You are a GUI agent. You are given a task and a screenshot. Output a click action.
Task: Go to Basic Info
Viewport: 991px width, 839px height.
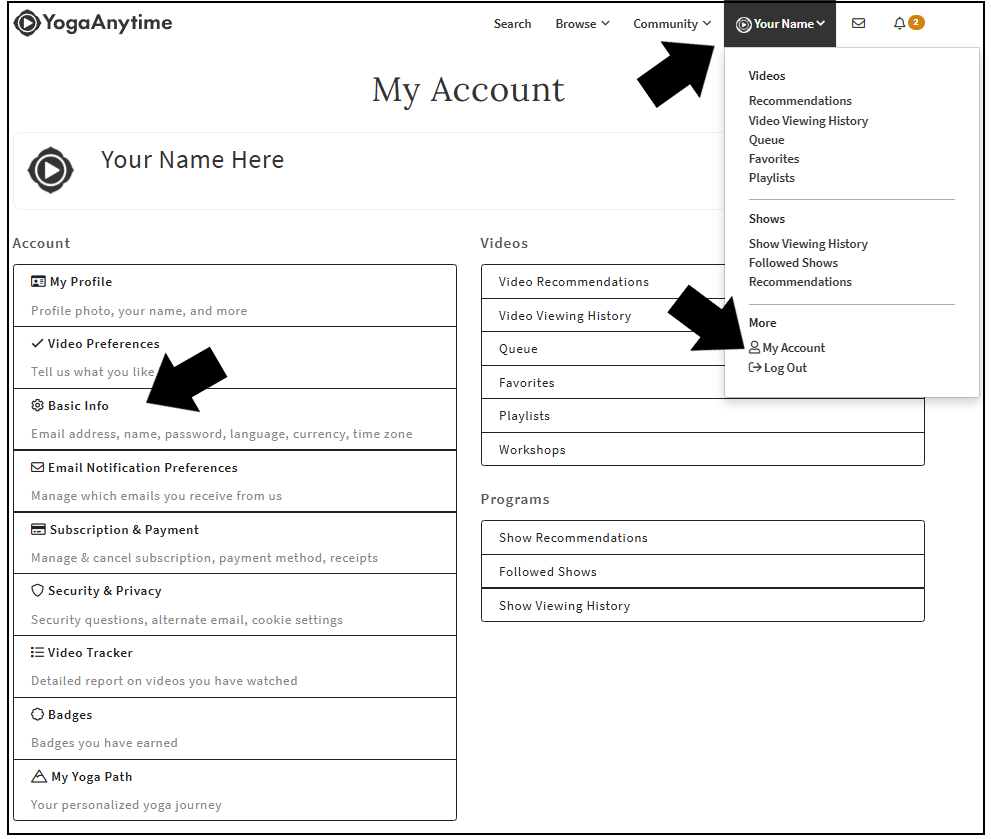235,420
